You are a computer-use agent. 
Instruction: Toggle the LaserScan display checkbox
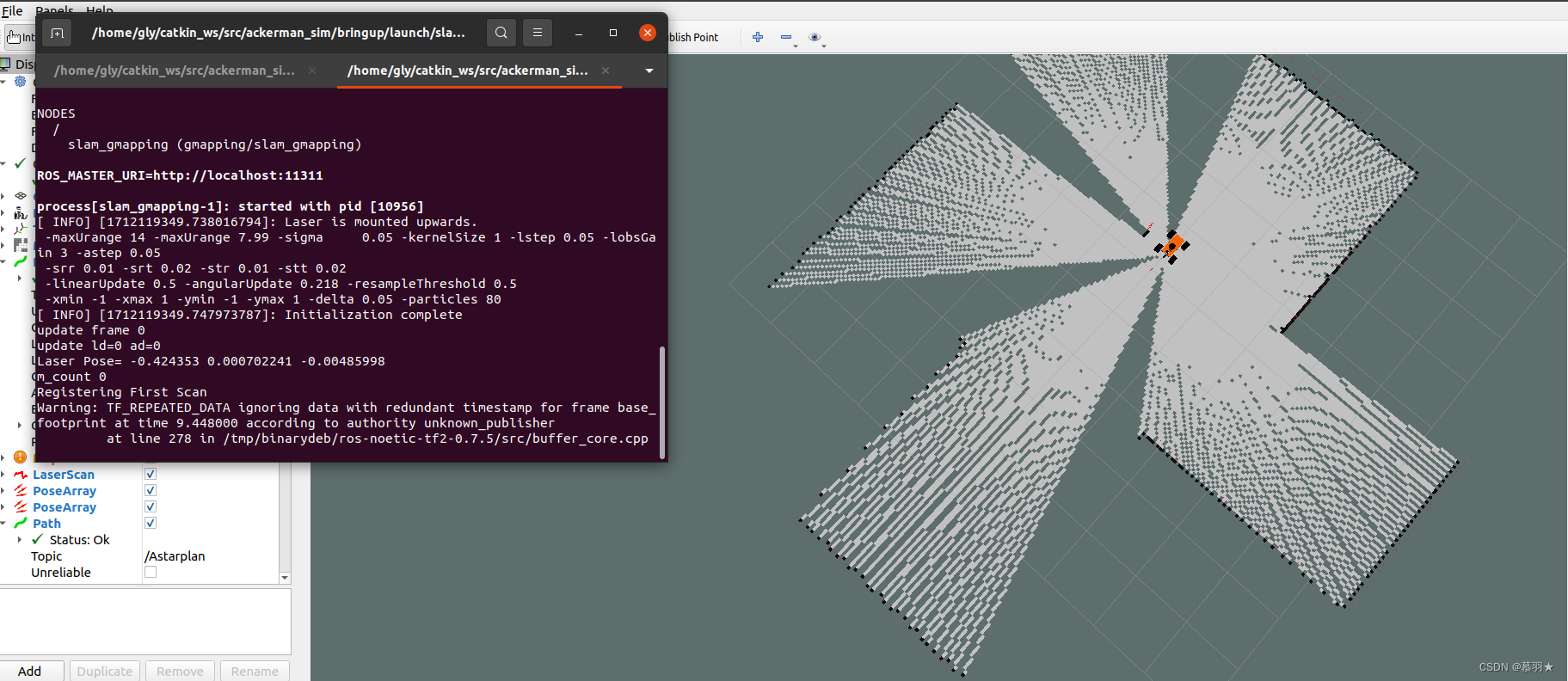(x=151, y=474)
